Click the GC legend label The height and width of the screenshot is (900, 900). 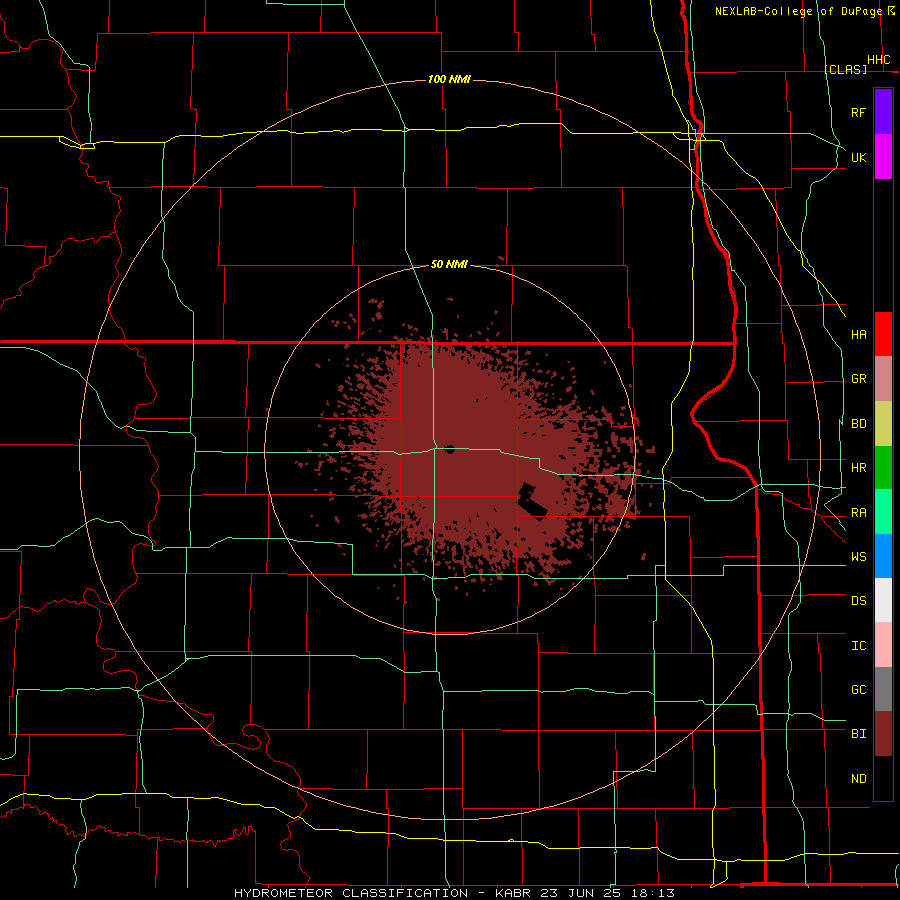[858, 690]
